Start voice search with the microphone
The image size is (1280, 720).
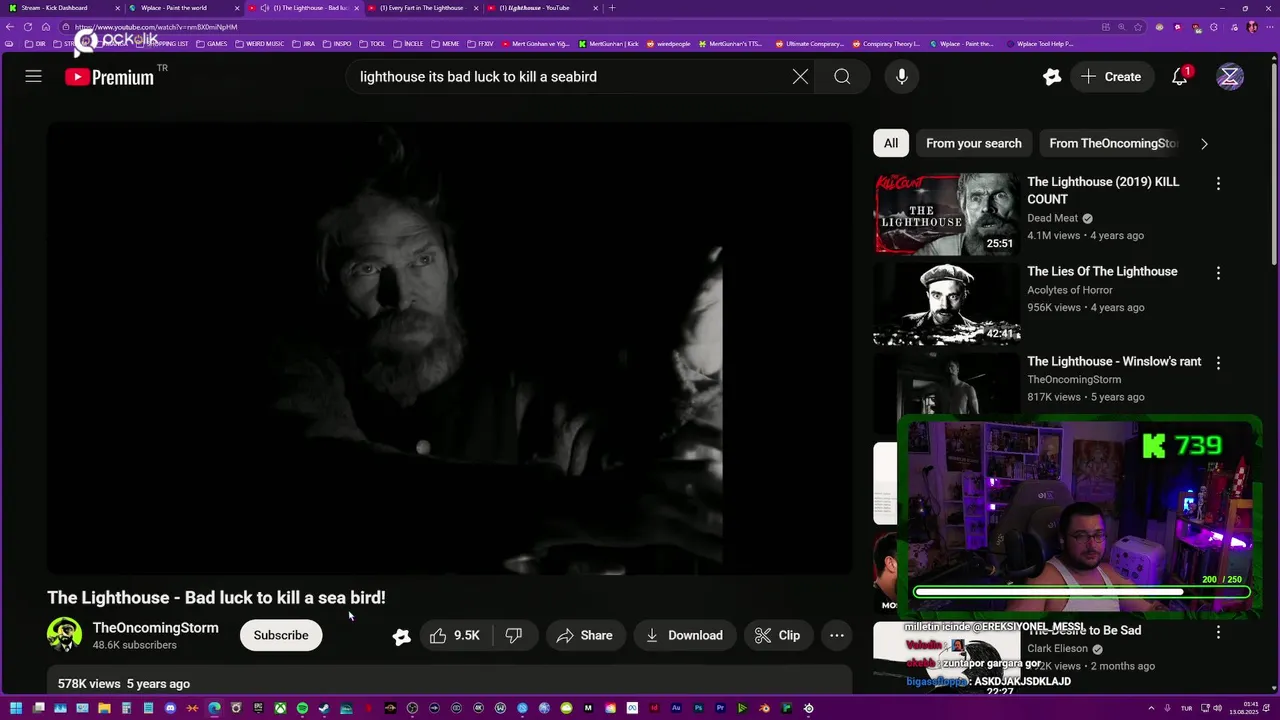[902, 77]
